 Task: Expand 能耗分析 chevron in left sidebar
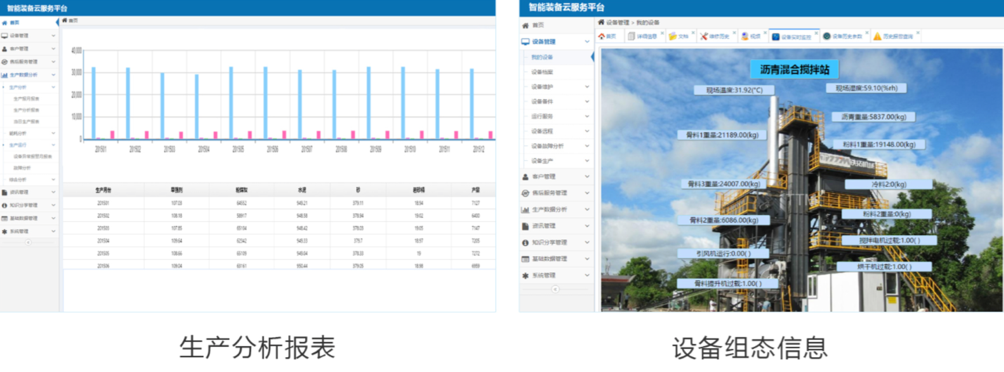click(x=54, y=133)
